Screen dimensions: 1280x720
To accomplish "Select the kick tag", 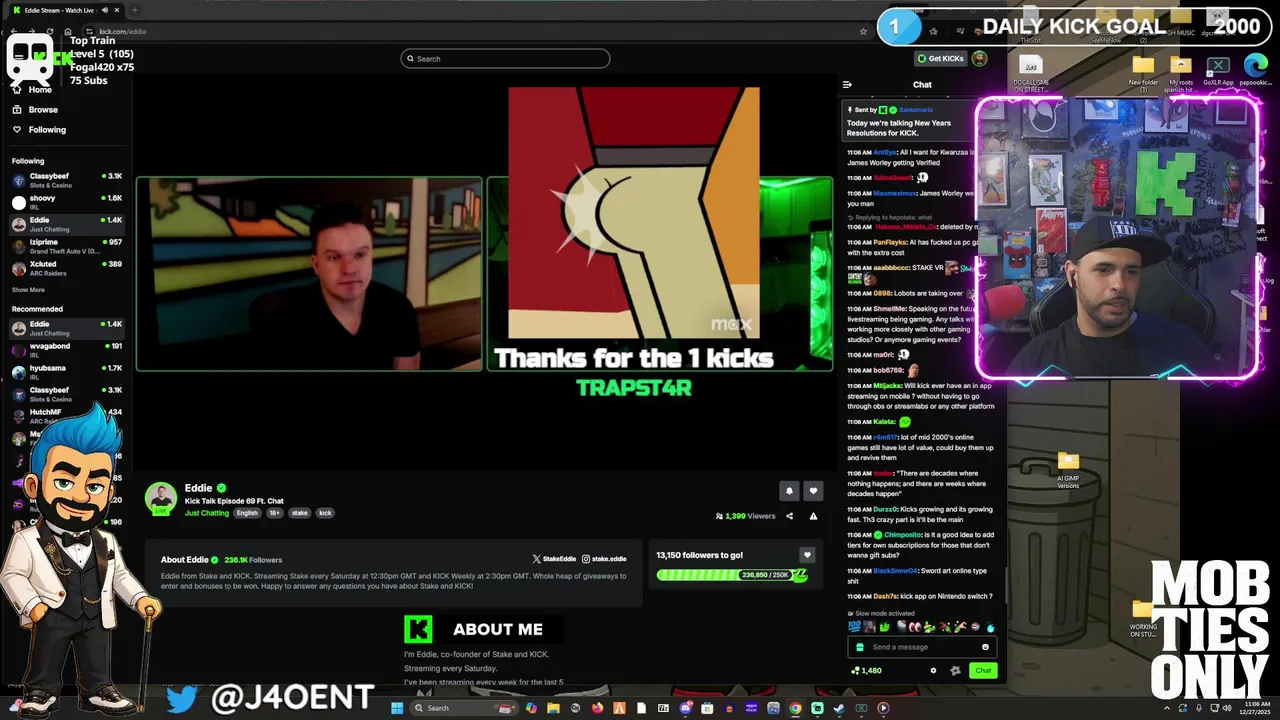I will click(x=325, y=513).
